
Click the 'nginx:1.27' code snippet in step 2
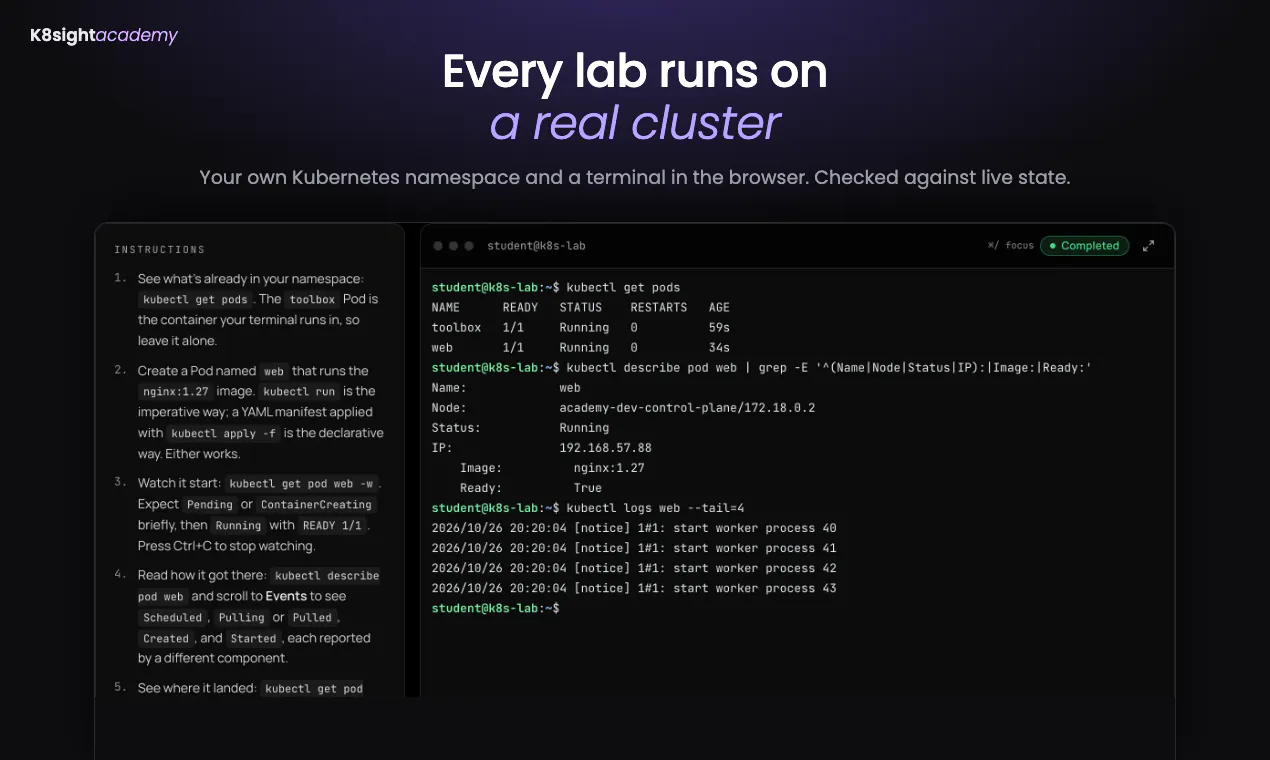[x=176, y=392]
